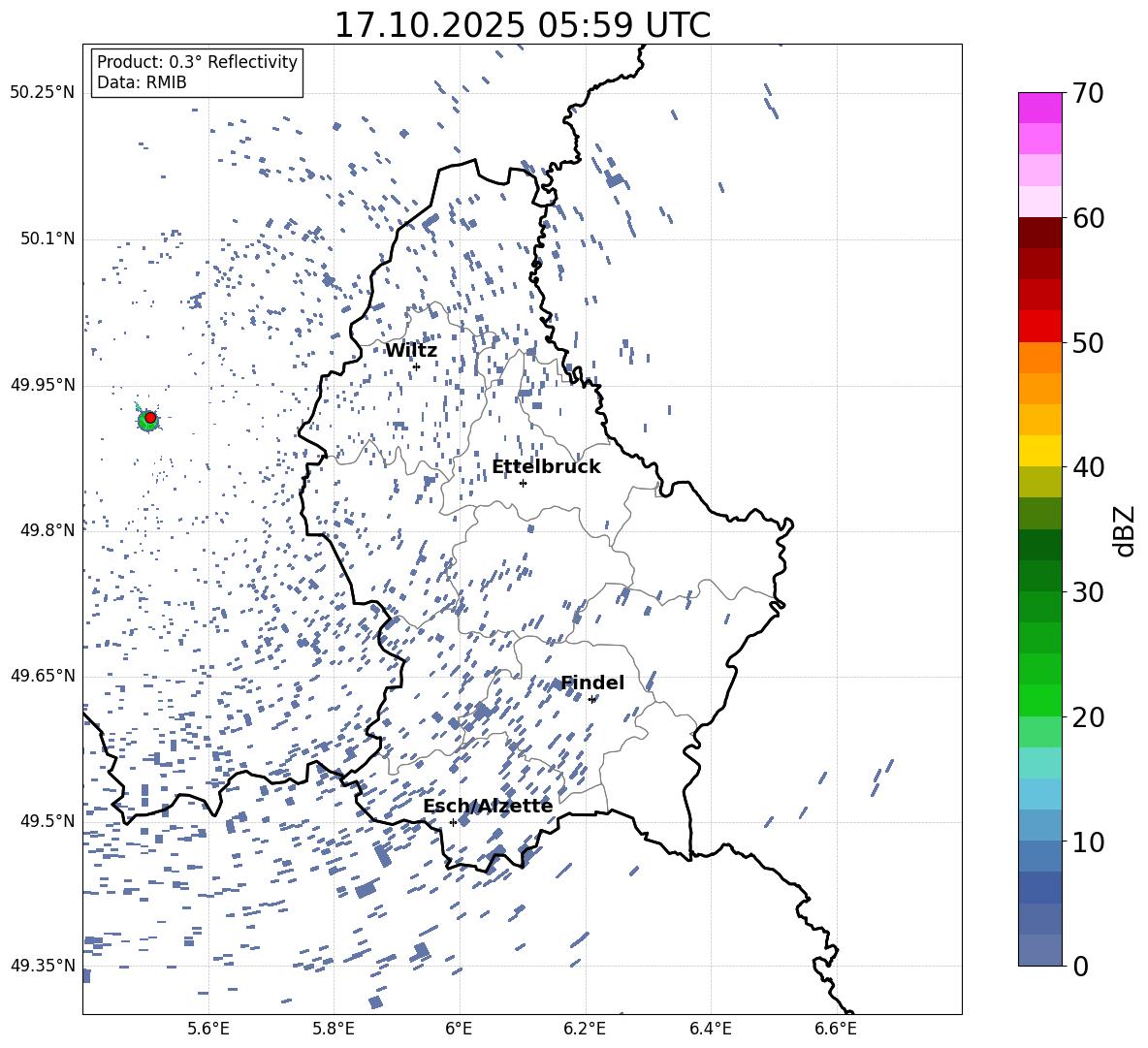Click the 10 colorbar tick label
Viewport: 1148px width, 1048px height.
1089,842
